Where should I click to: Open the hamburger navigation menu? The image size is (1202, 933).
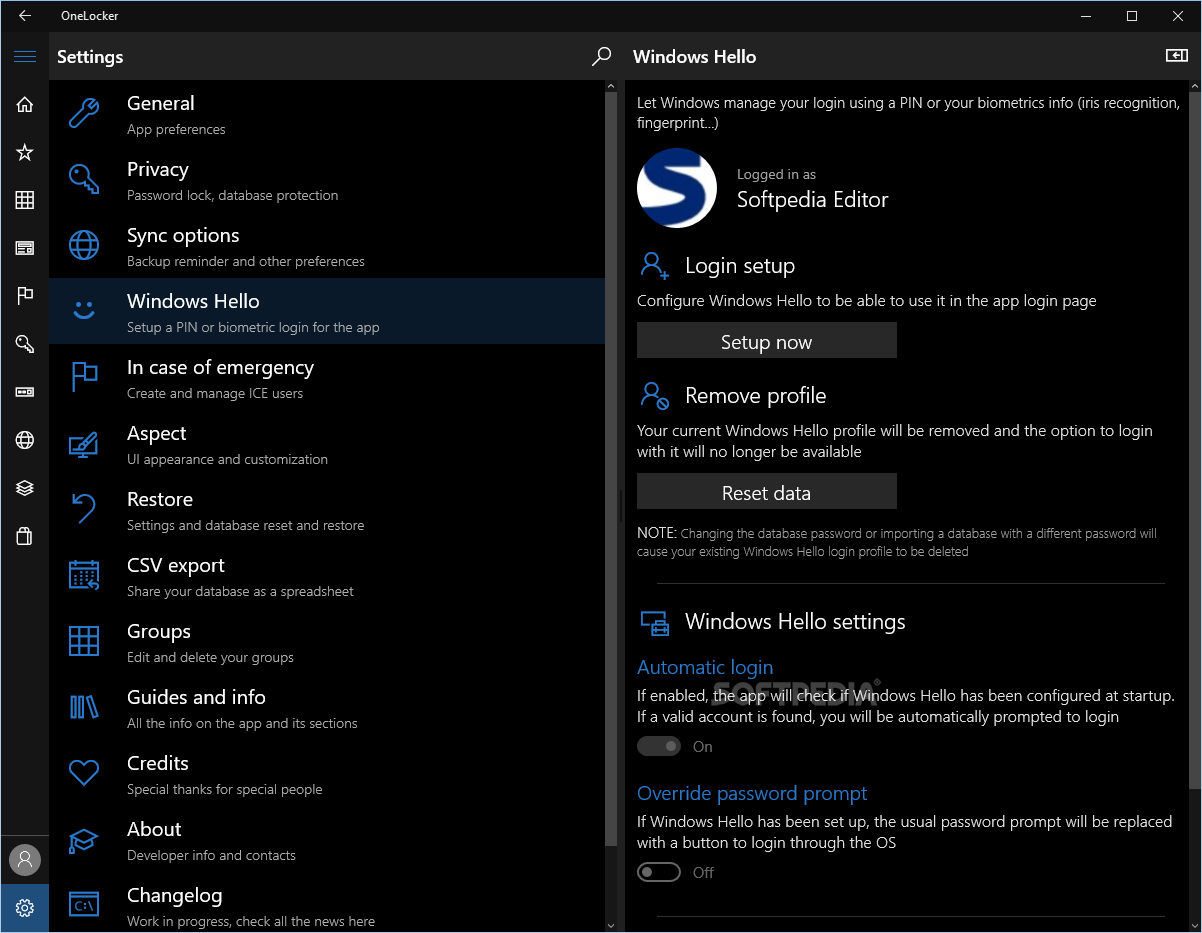coord(25,57)
